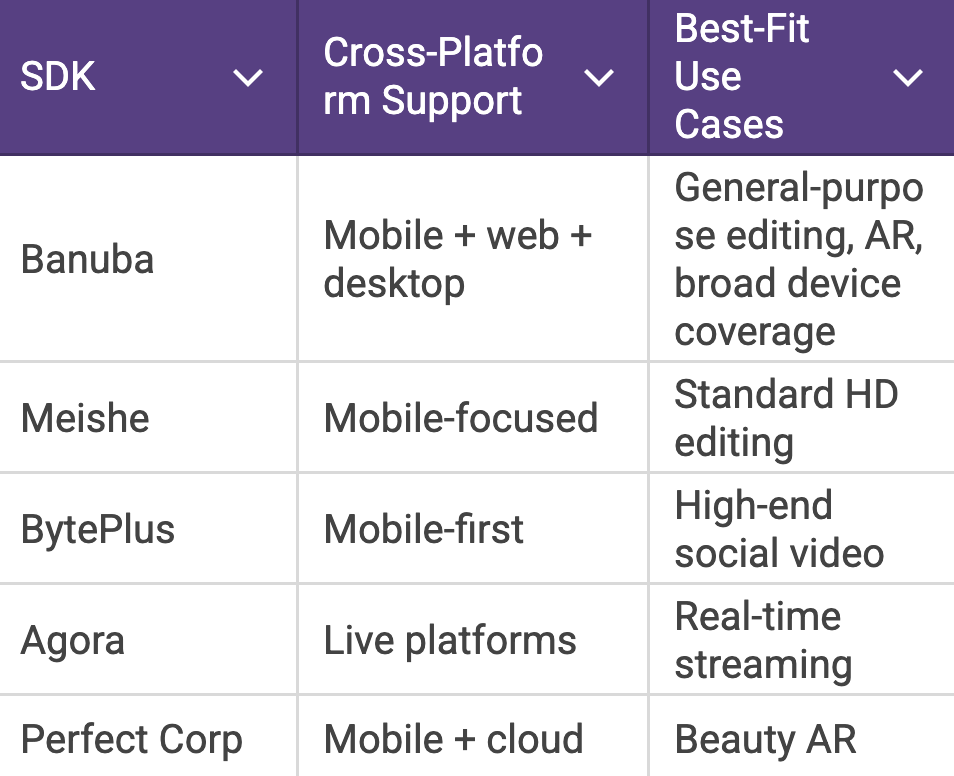Click the "Mobile + web + desktop" cell
Image resolution: width=954 pixels, height=776 pixels.
pyautogui.click(x=458, y=259)
